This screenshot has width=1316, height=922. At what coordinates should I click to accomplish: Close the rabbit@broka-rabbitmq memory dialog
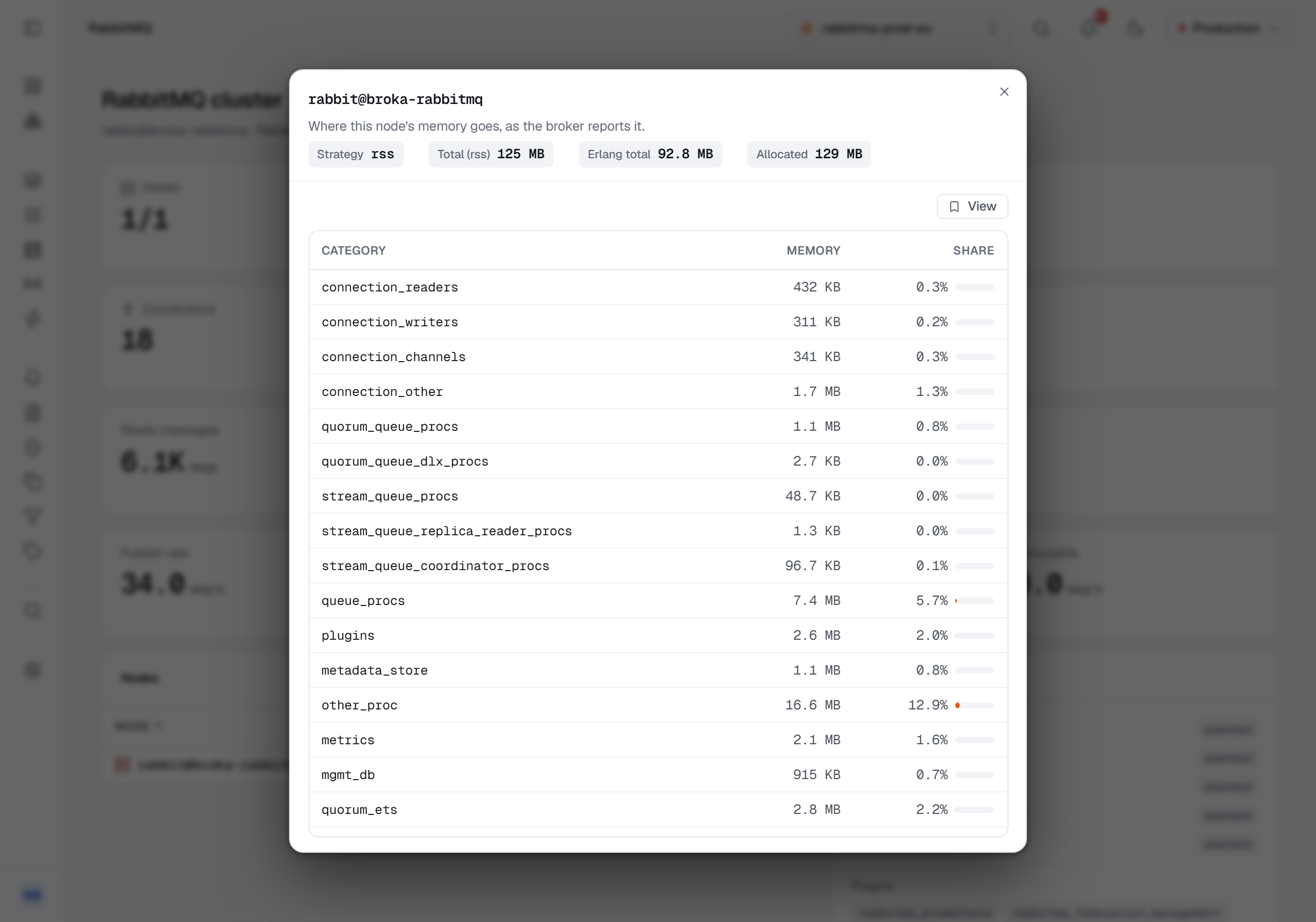1003,92
